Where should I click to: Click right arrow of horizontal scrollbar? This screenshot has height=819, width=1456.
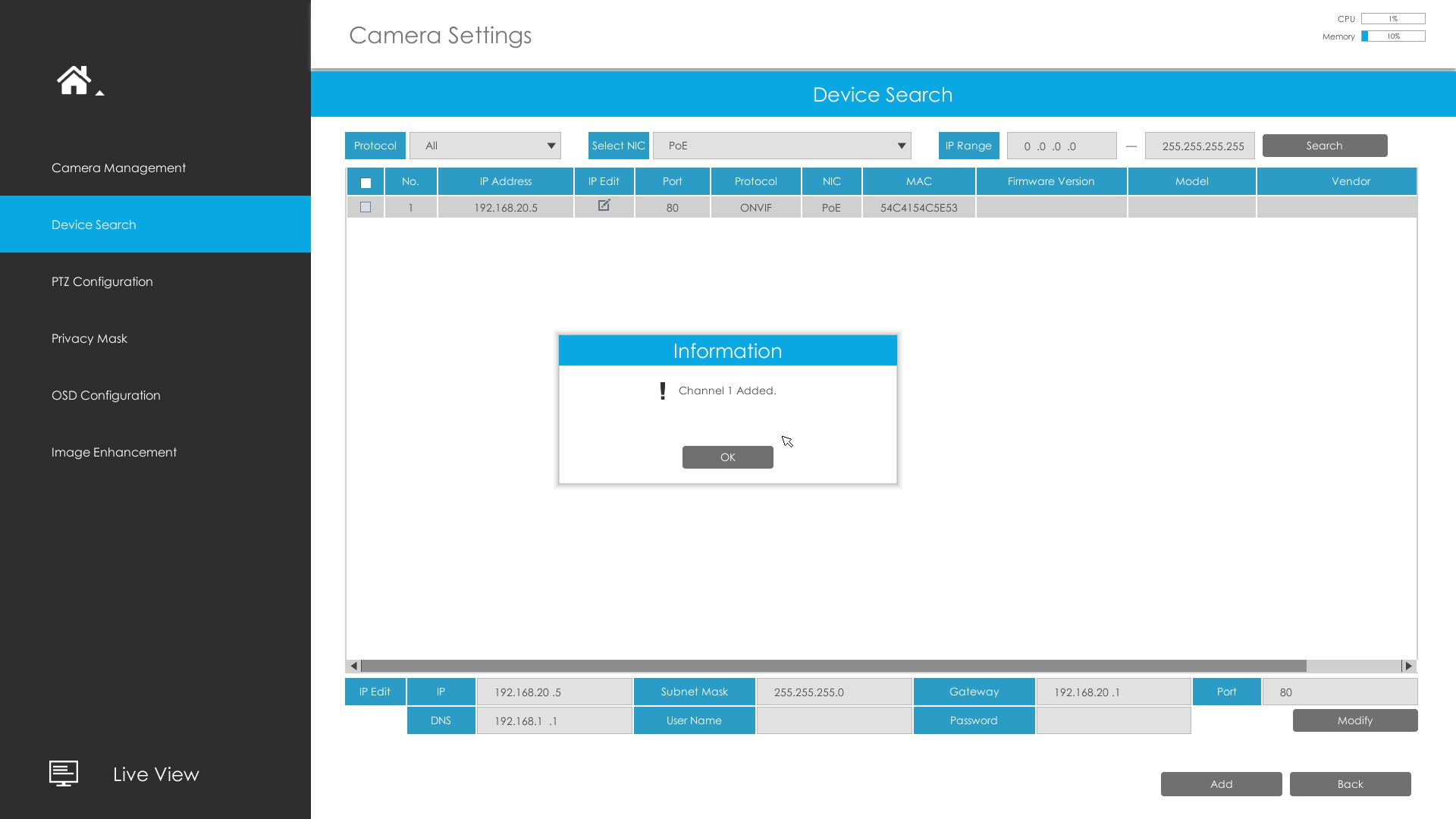point(1408,666)
